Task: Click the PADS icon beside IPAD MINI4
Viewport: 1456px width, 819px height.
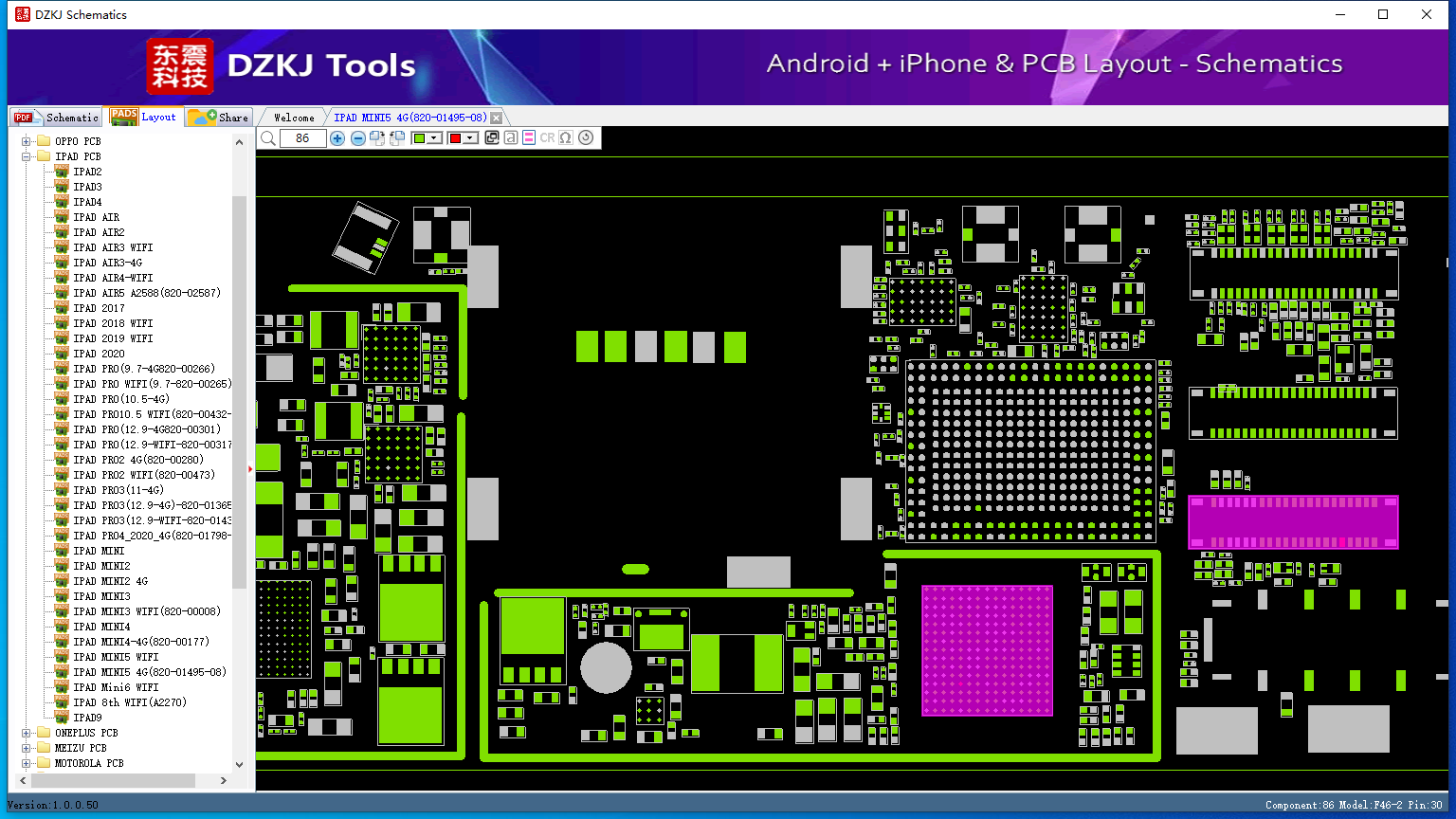Action: point(62,627)
